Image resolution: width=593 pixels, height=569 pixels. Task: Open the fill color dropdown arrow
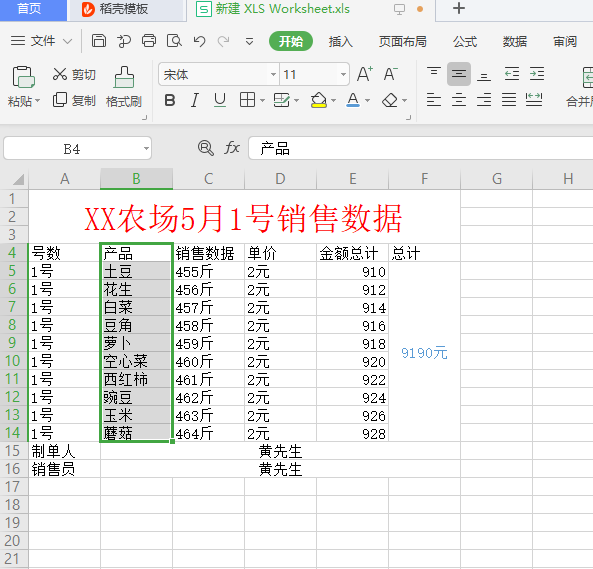333,101
